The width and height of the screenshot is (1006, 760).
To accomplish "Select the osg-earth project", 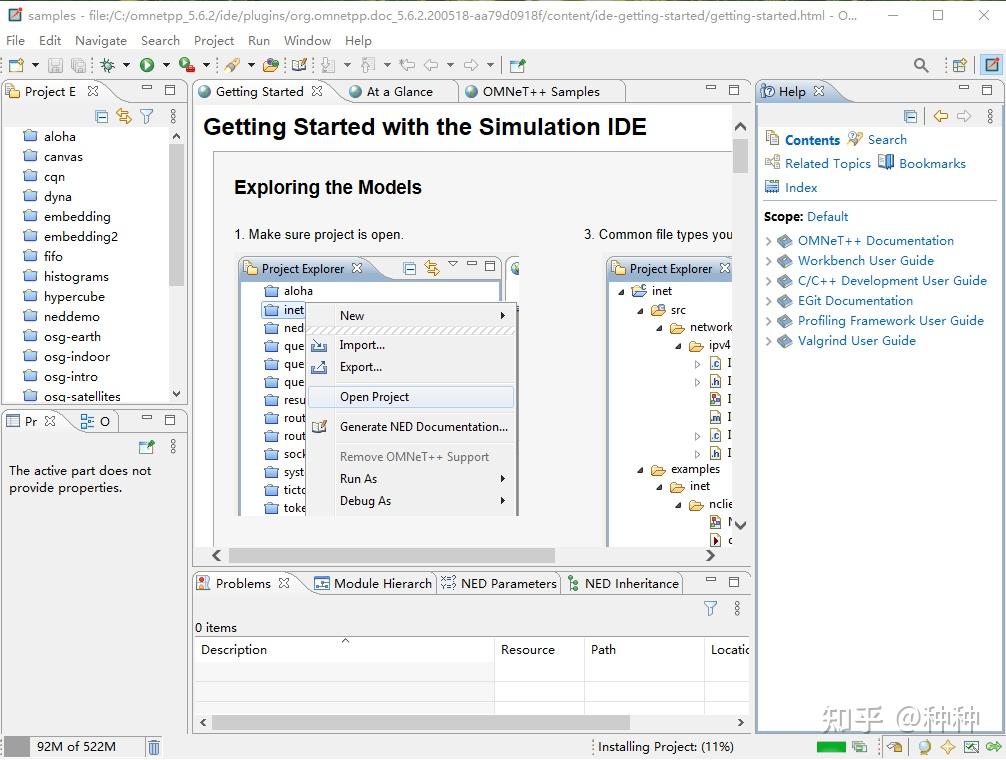I will click(72, 337).
